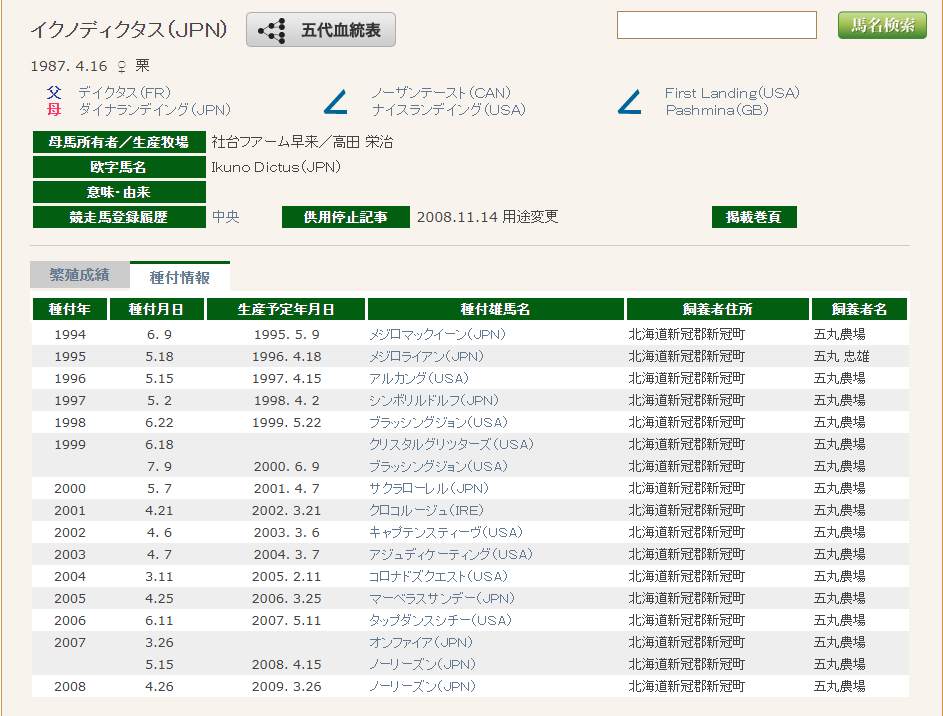Click the 中央 registration link
Screen dimensions: 943x716
tap(225, 217)
